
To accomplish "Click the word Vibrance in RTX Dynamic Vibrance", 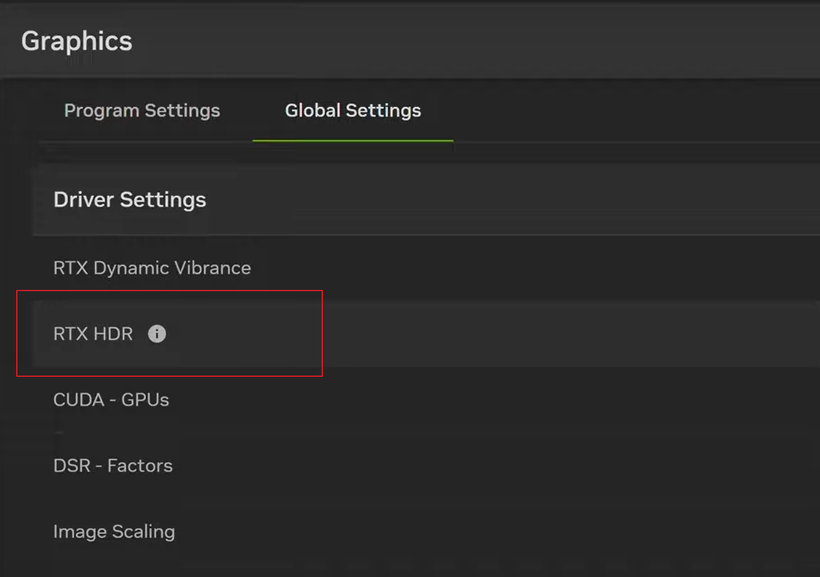I will coord(212,268).
